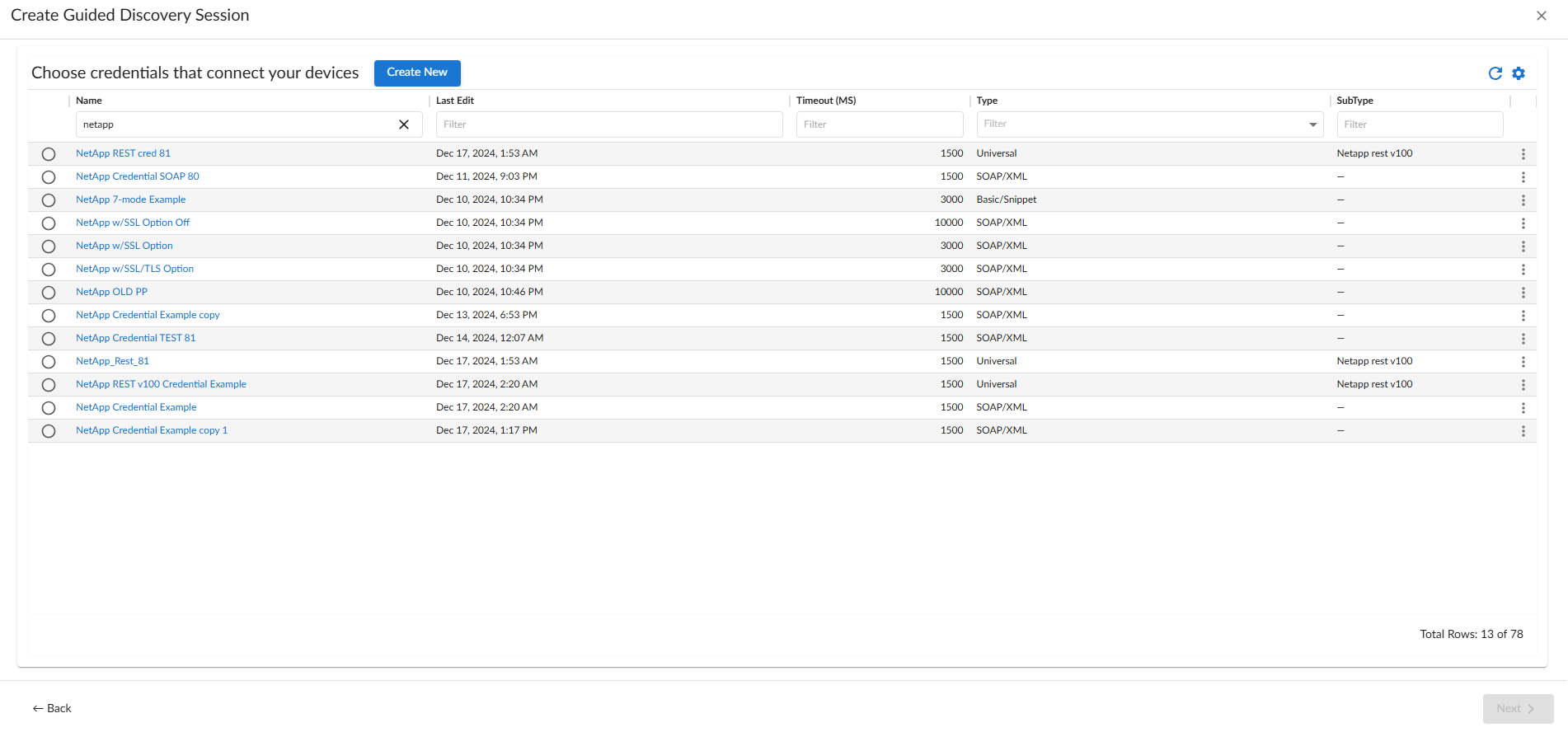Sort by the Name column header

click(89, 101)
